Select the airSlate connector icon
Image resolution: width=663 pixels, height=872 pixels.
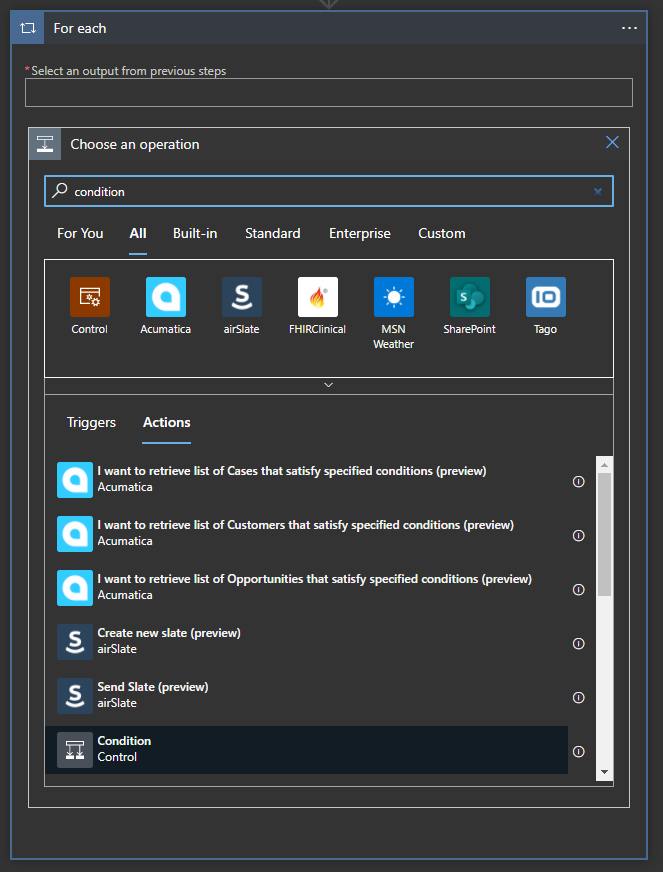(x=241, y=297)
